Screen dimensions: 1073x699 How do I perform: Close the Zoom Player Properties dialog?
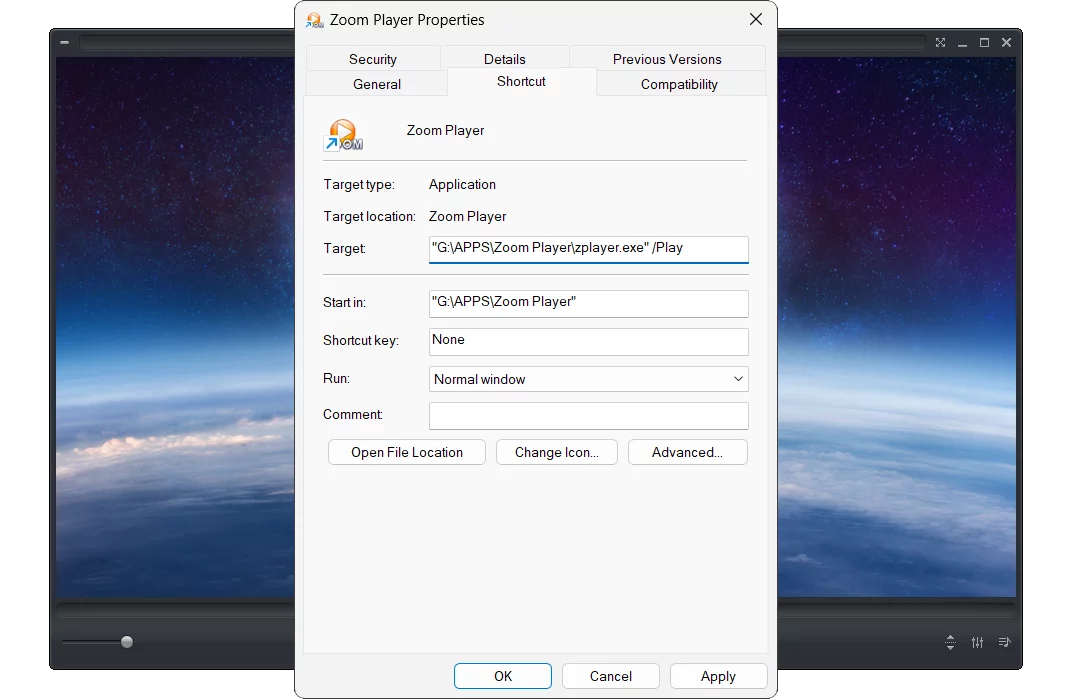point(755,19)
